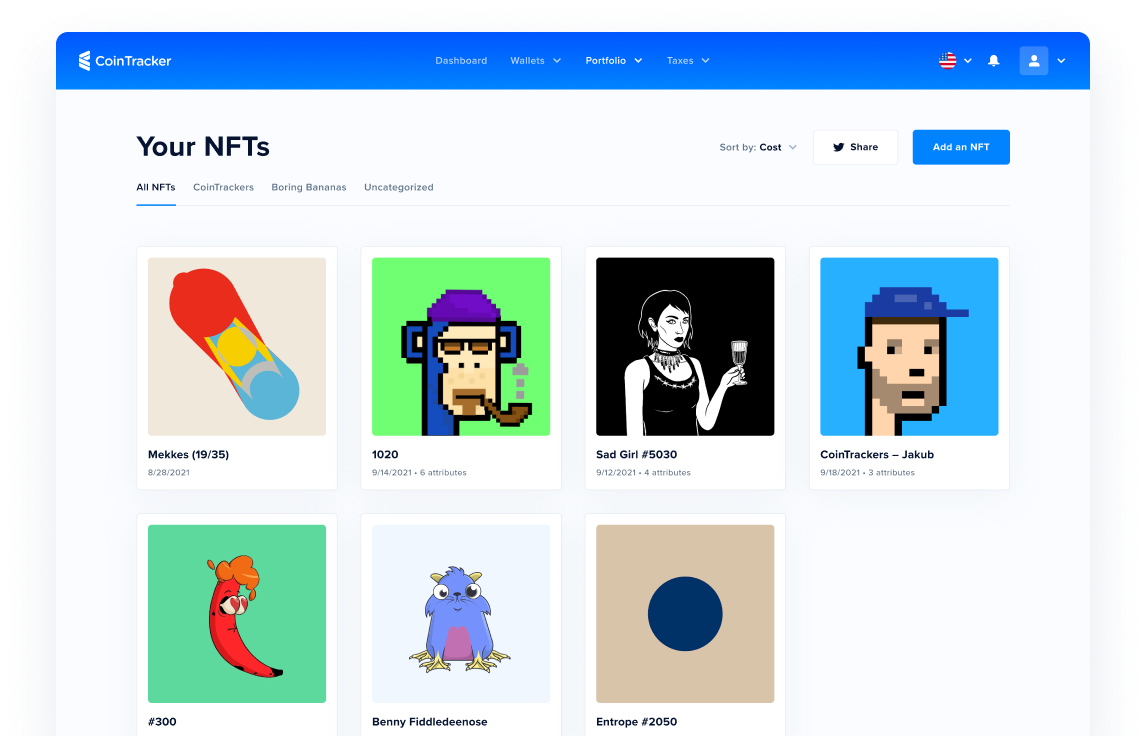Expand the account menu chevron
1146x736 pixels.
(1061, 61)
